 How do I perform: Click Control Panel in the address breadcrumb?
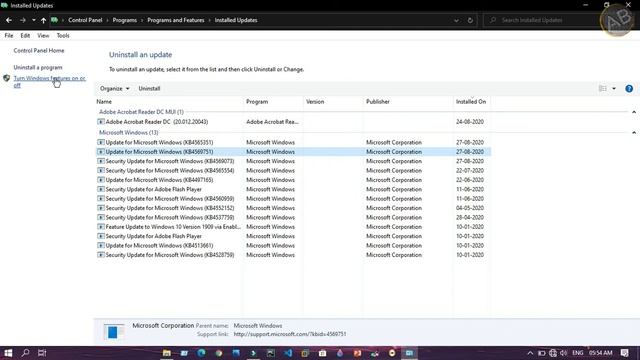click(85, 20)
